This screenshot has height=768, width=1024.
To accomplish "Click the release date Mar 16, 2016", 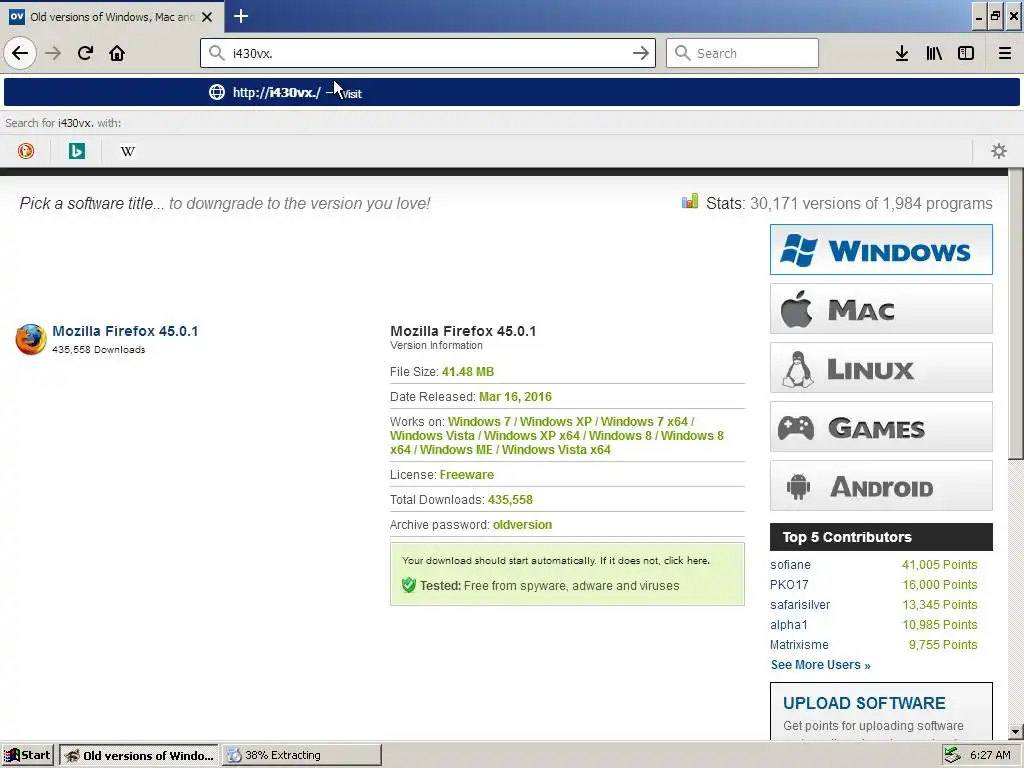I will [x=515, y=396].
